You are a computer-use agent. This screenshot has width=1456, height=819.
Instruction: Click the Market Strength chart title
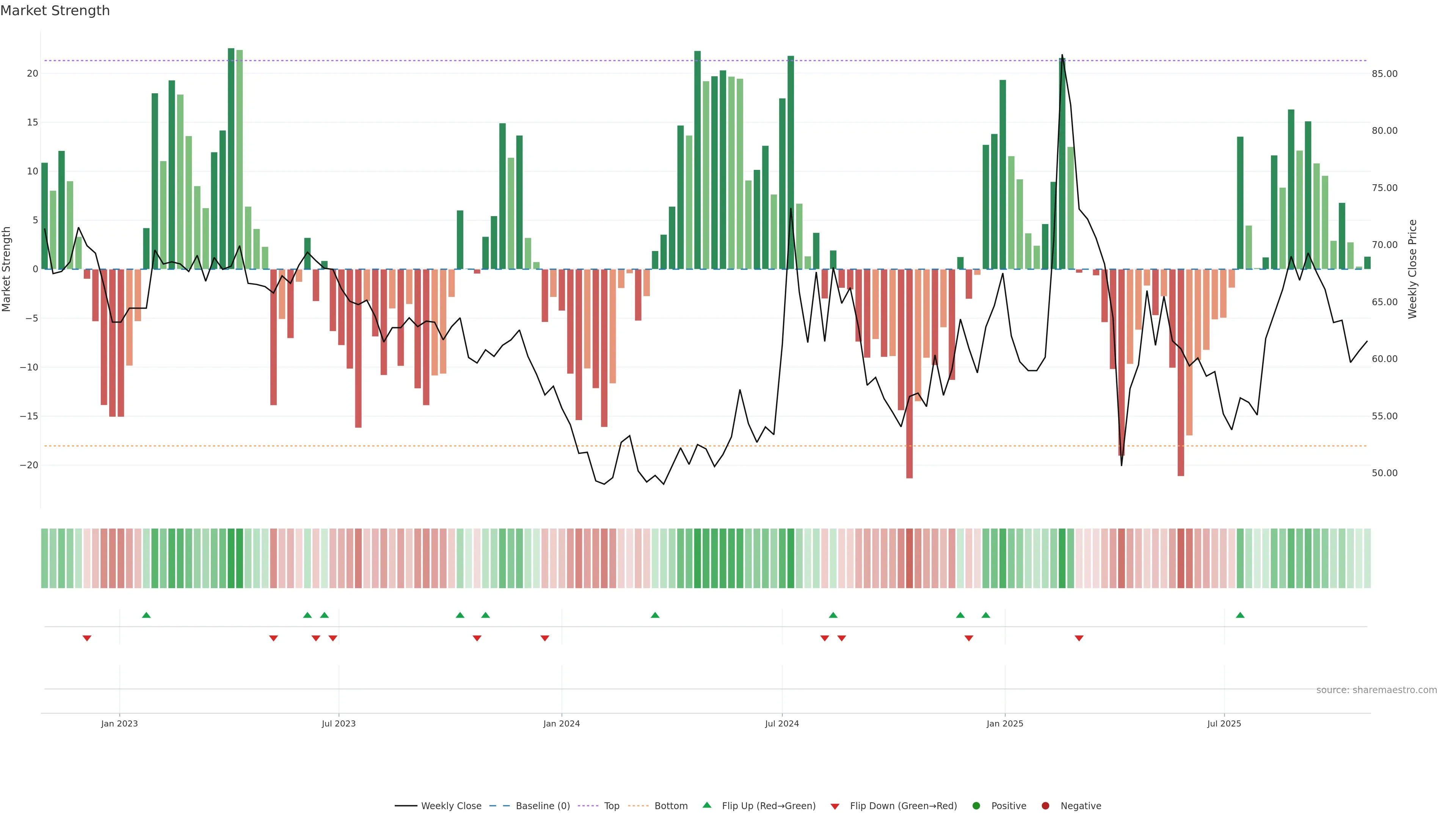55,11
